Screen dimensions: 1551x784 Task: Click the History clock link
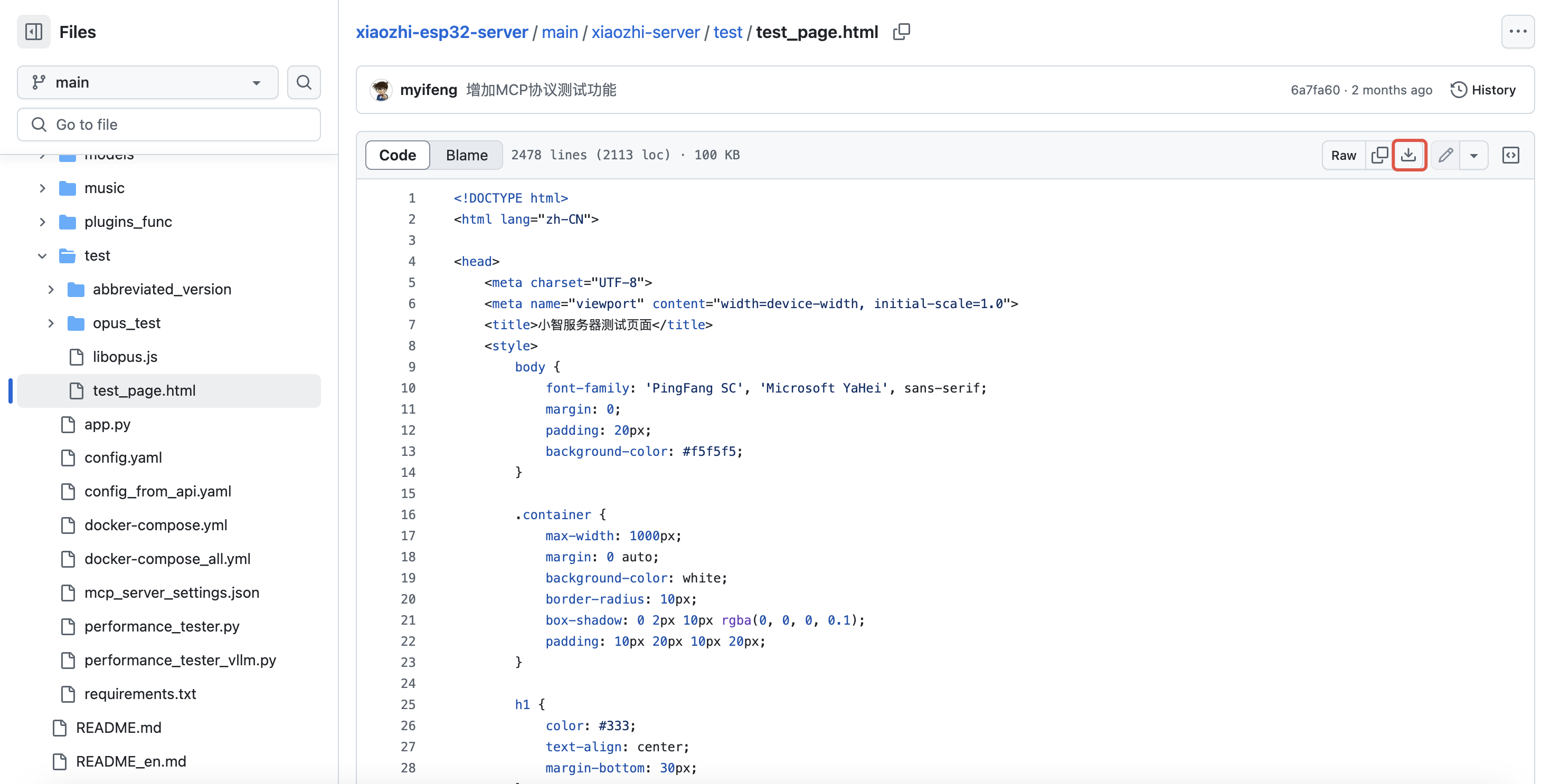click(1483, 90)
